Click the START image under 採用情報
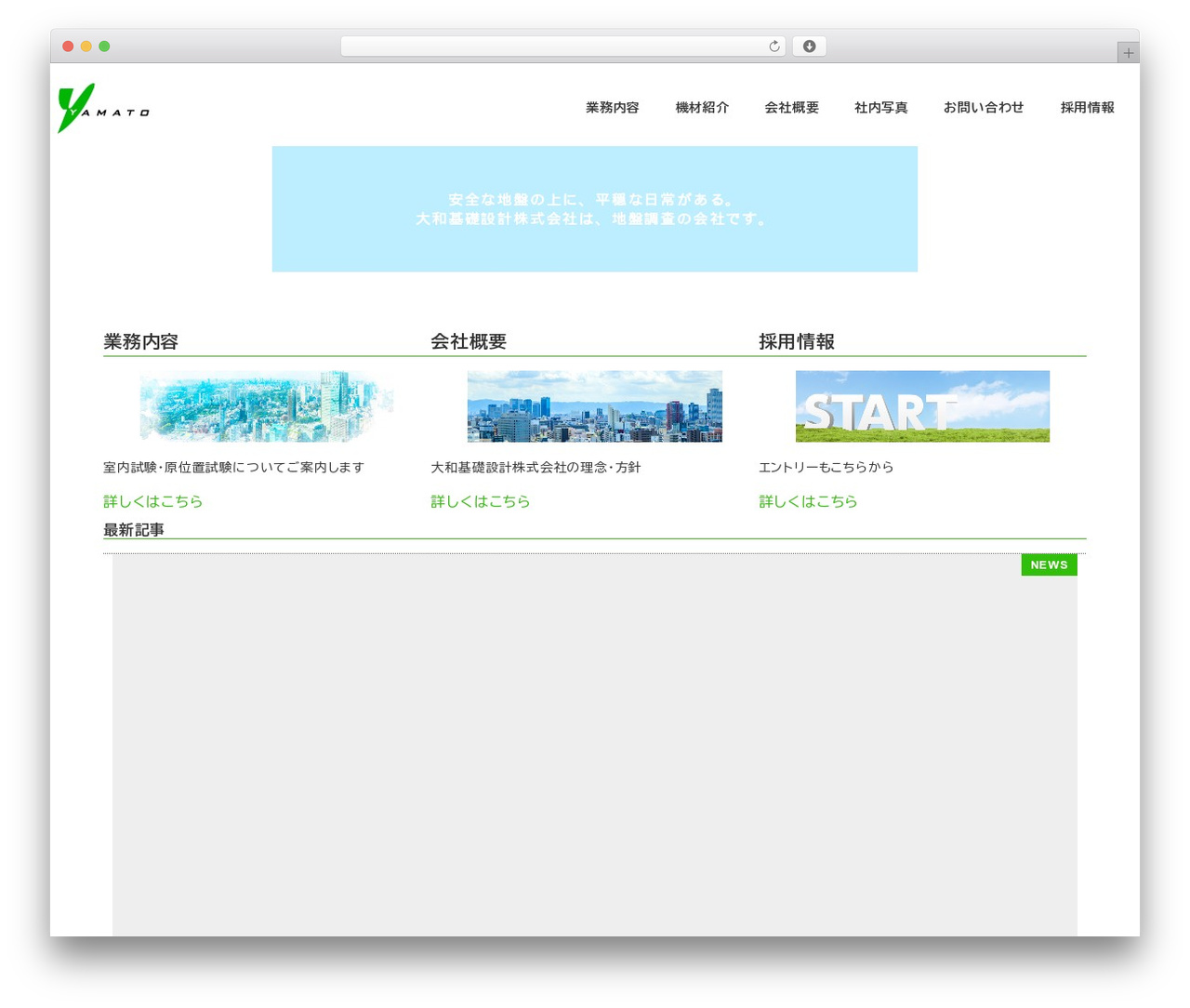1190x1008 pixels. coord(922,406)
